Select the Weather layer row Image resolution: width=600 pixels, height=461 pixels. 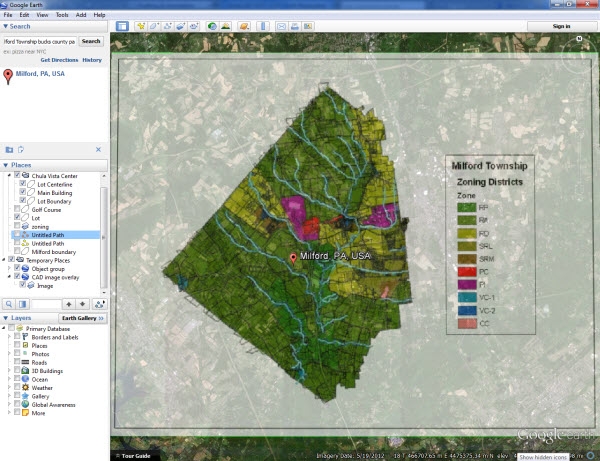coord(42,388)
